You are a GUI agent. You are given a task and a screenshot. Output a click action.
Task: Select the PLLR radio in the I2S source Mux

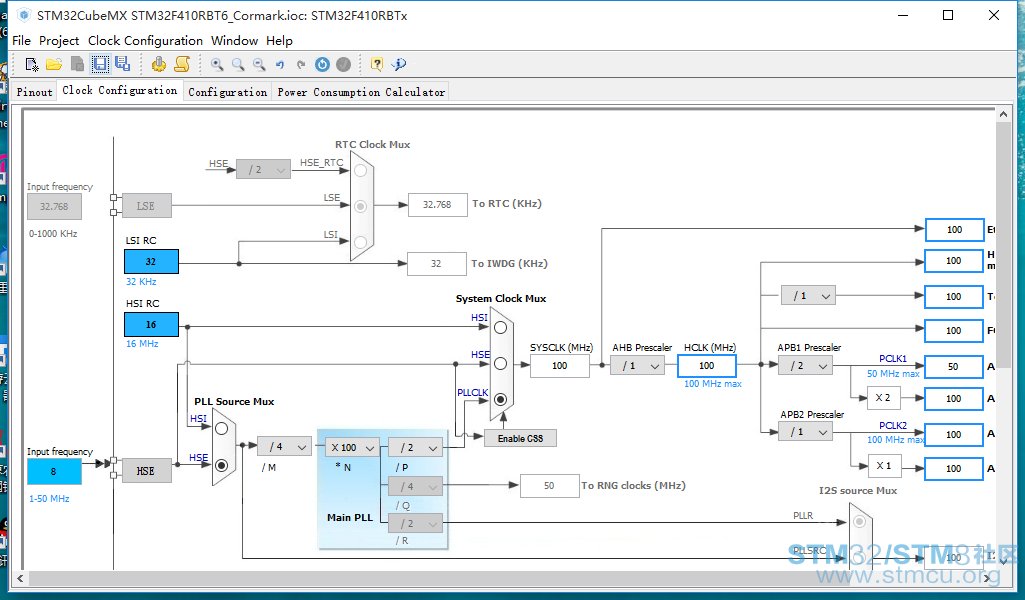tap(860, 521)
